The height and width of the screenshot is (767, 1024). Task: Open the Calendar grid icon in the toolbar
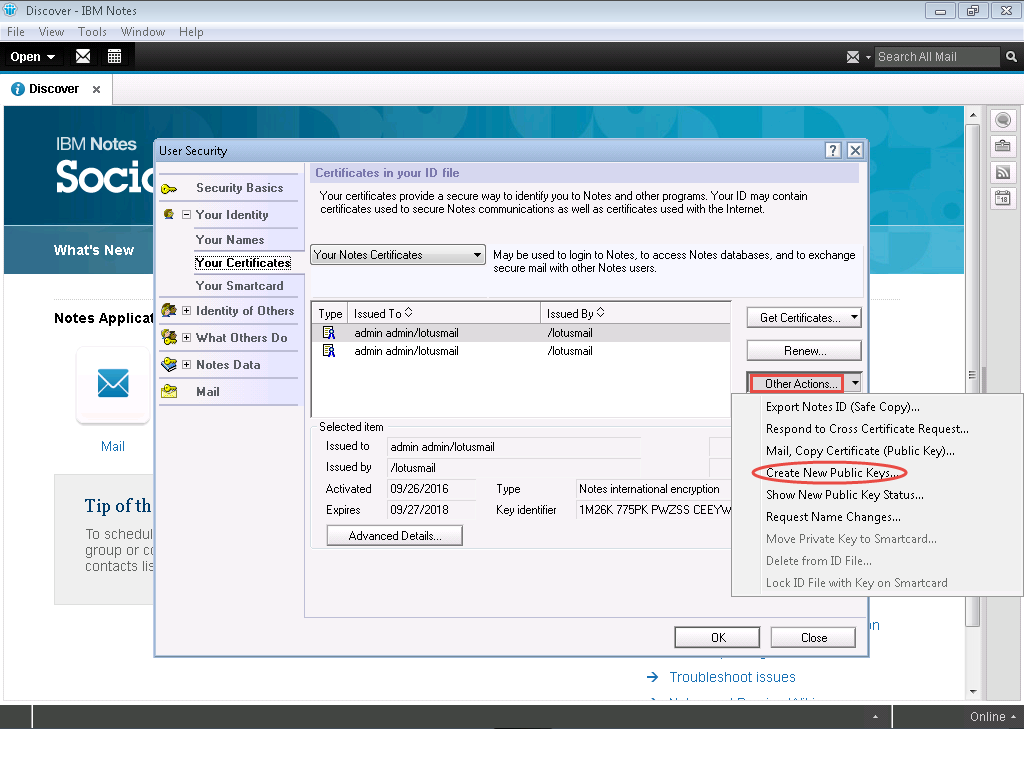(114, 56)
